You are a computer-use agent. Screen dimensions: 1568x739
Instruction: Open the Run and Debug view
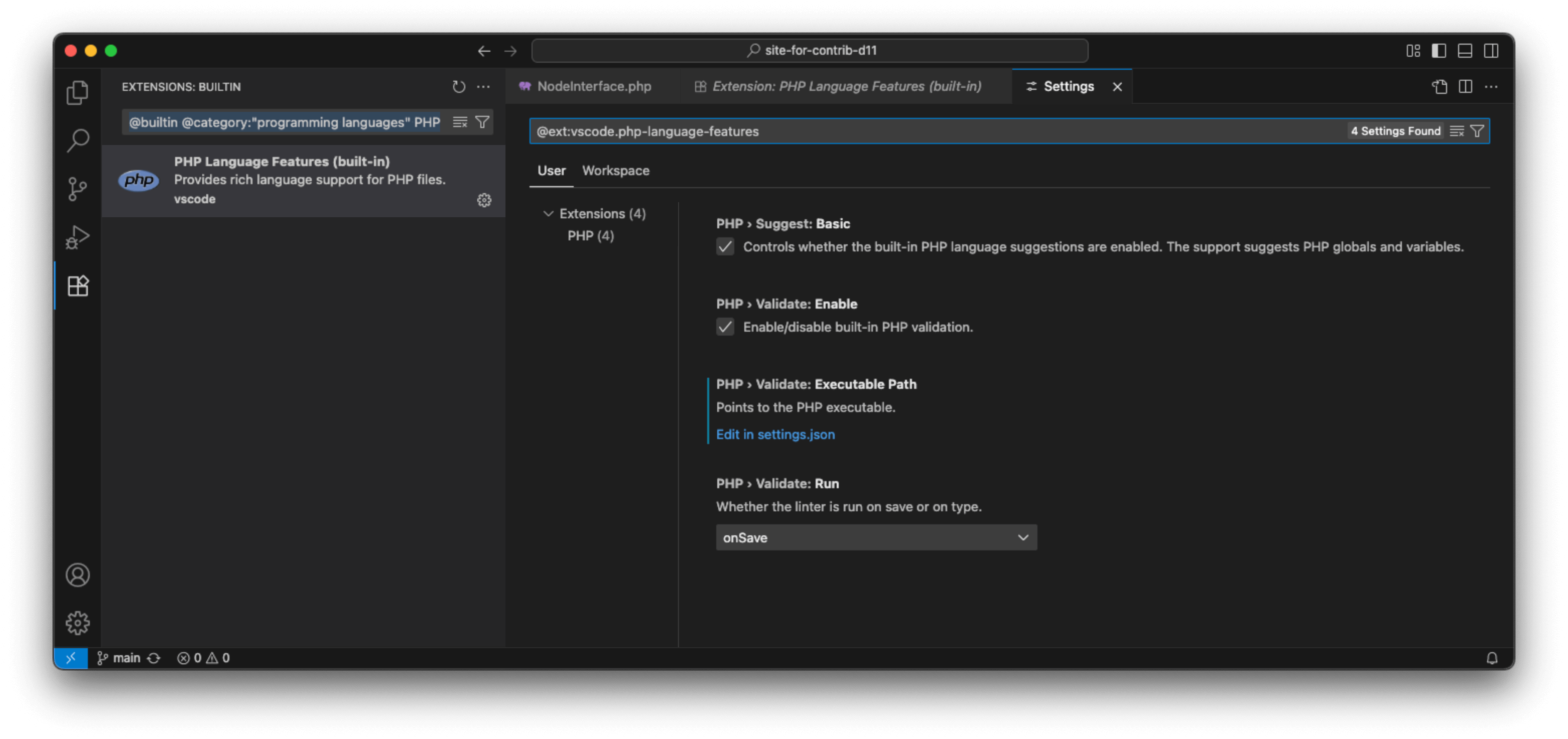pyautogui.click(x=77, y=237)
